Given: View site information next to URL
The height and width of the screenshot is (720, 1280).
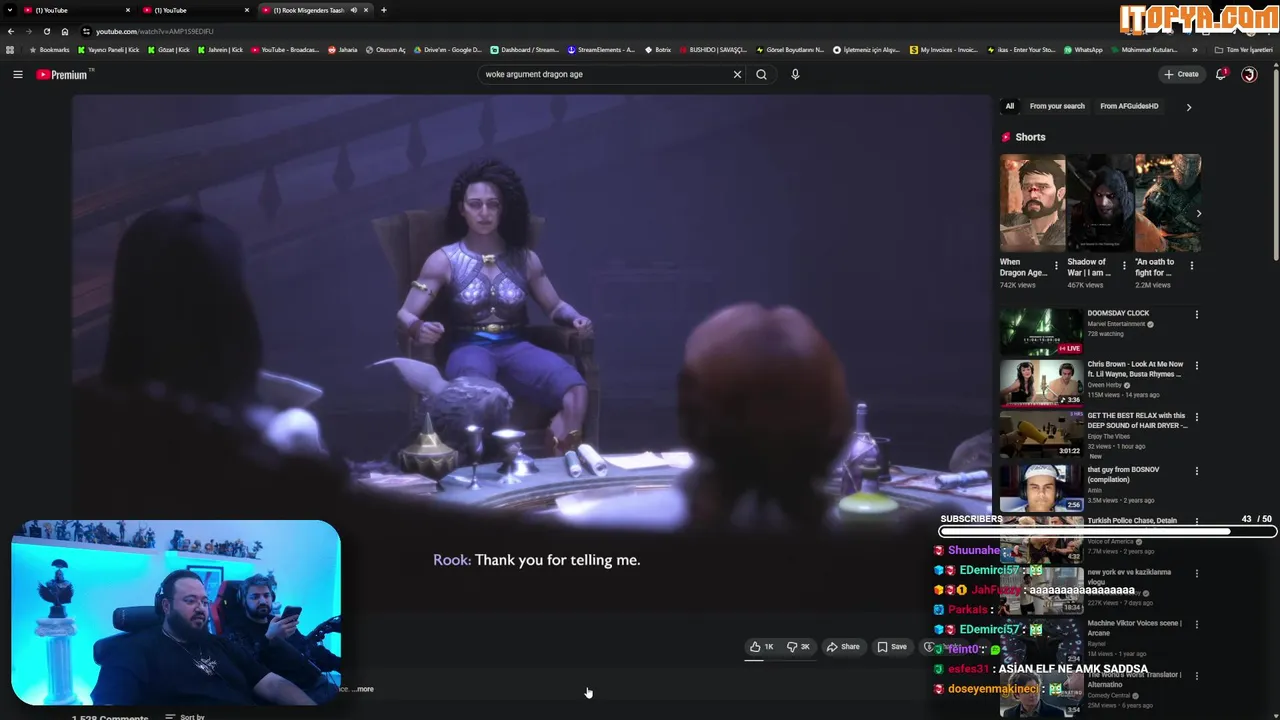Looking at the screenshot, I should click(86, 31).
